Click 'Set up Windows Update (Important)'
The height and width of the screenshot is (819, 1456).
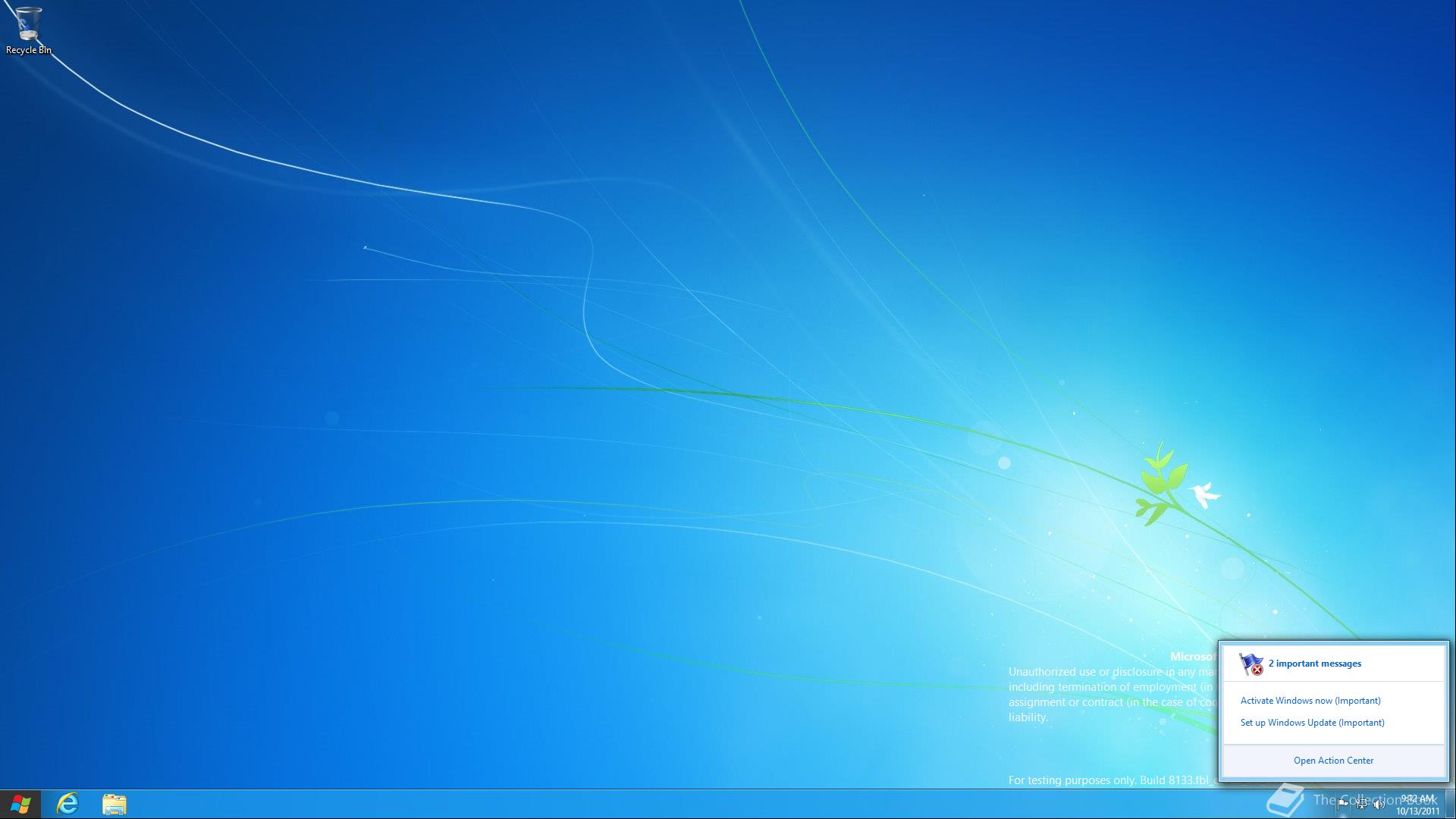[1312, 723]
